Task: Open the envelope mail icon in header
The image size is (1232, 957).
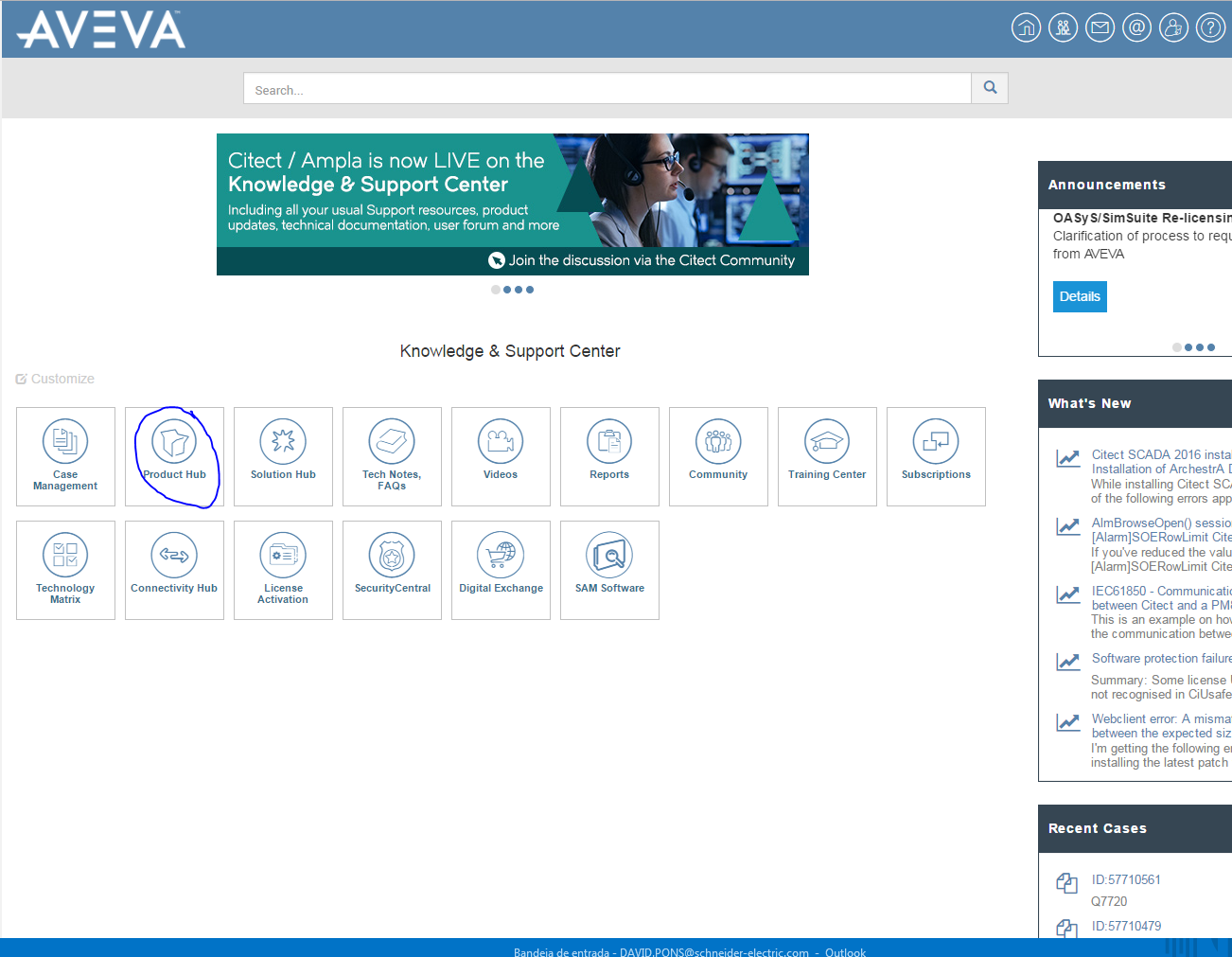Action: (x=1100, y=27)
